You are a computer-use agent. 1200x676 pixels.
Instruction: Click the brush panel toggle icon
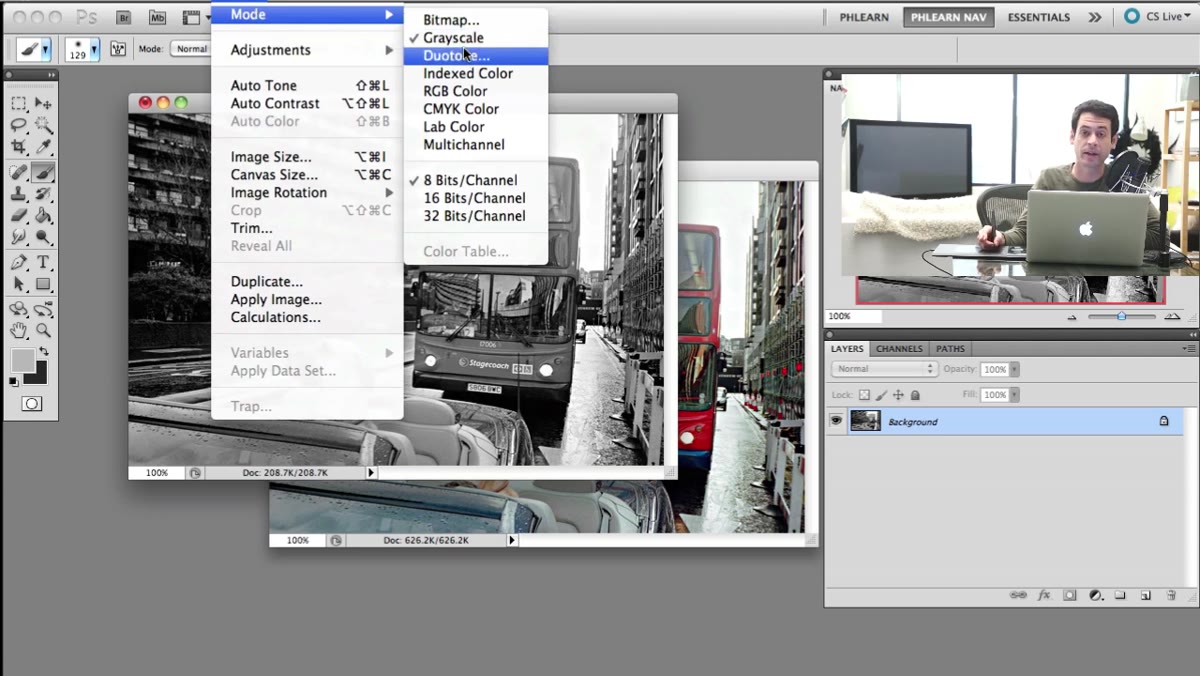(x=118, y=49)
